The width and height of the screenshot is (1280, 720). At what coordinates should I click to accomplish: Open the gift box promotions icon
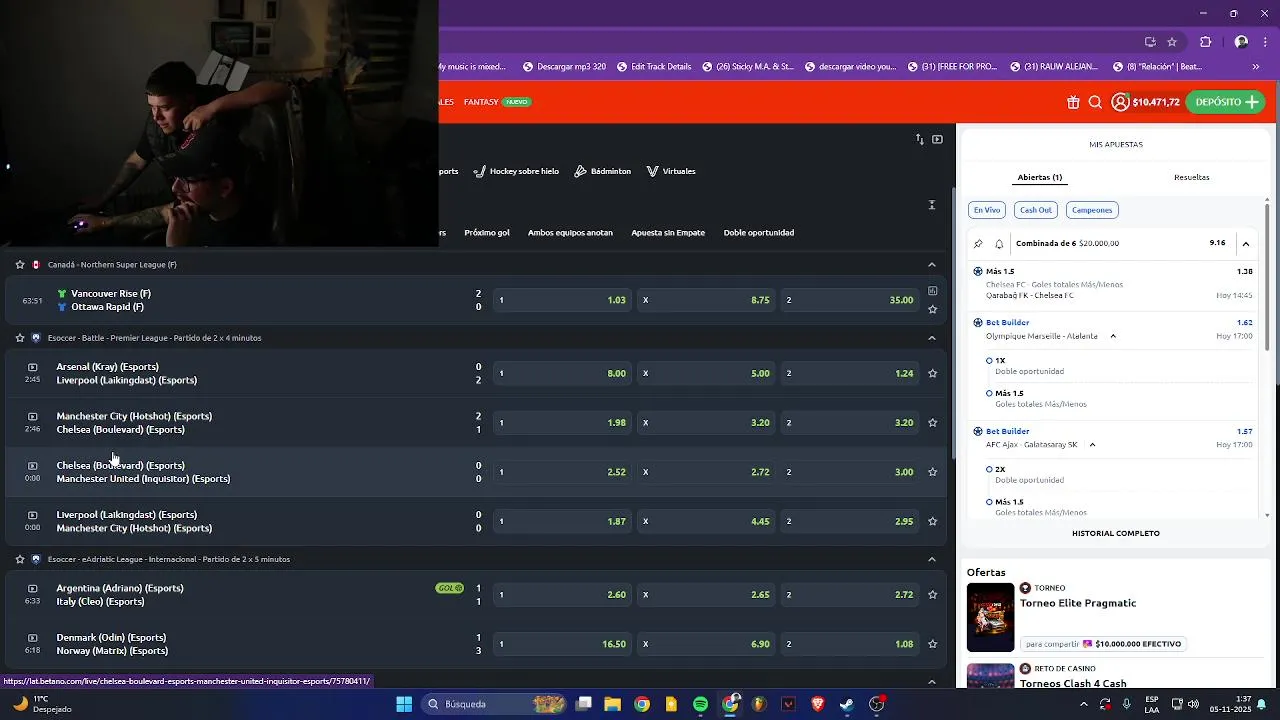(x=1073, y=102)
